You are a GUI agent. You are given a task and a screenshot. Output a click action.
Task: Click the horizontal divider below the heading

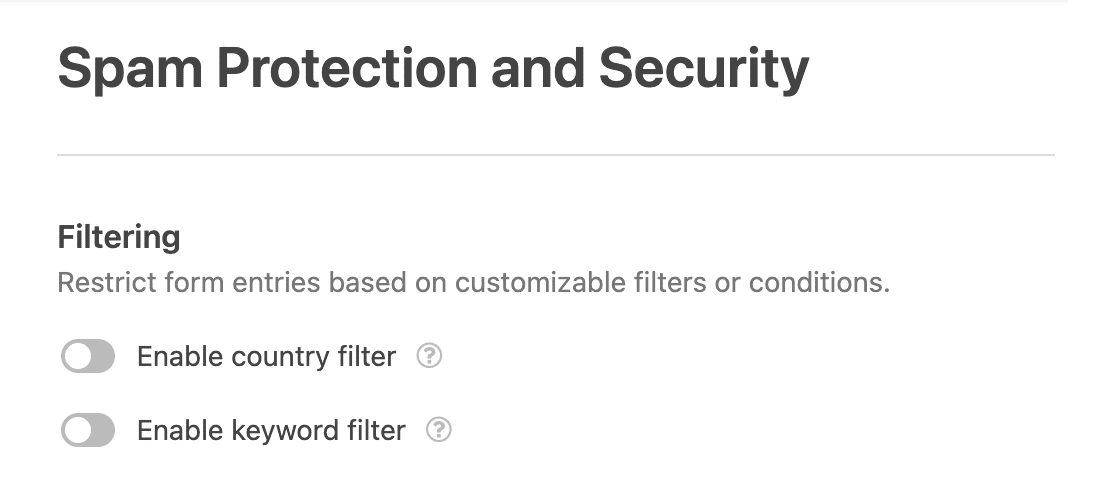pos(556,154)
